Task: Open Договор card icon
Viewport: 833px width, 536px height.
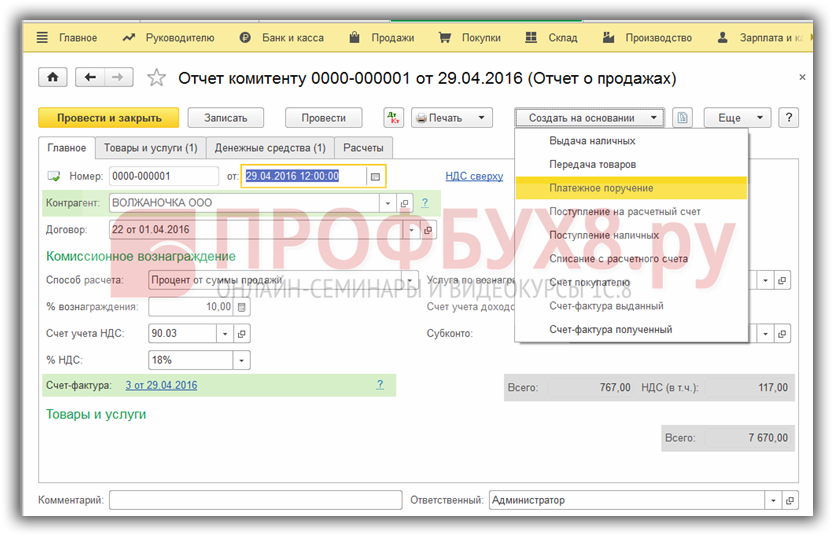Action: pos(428,230)
